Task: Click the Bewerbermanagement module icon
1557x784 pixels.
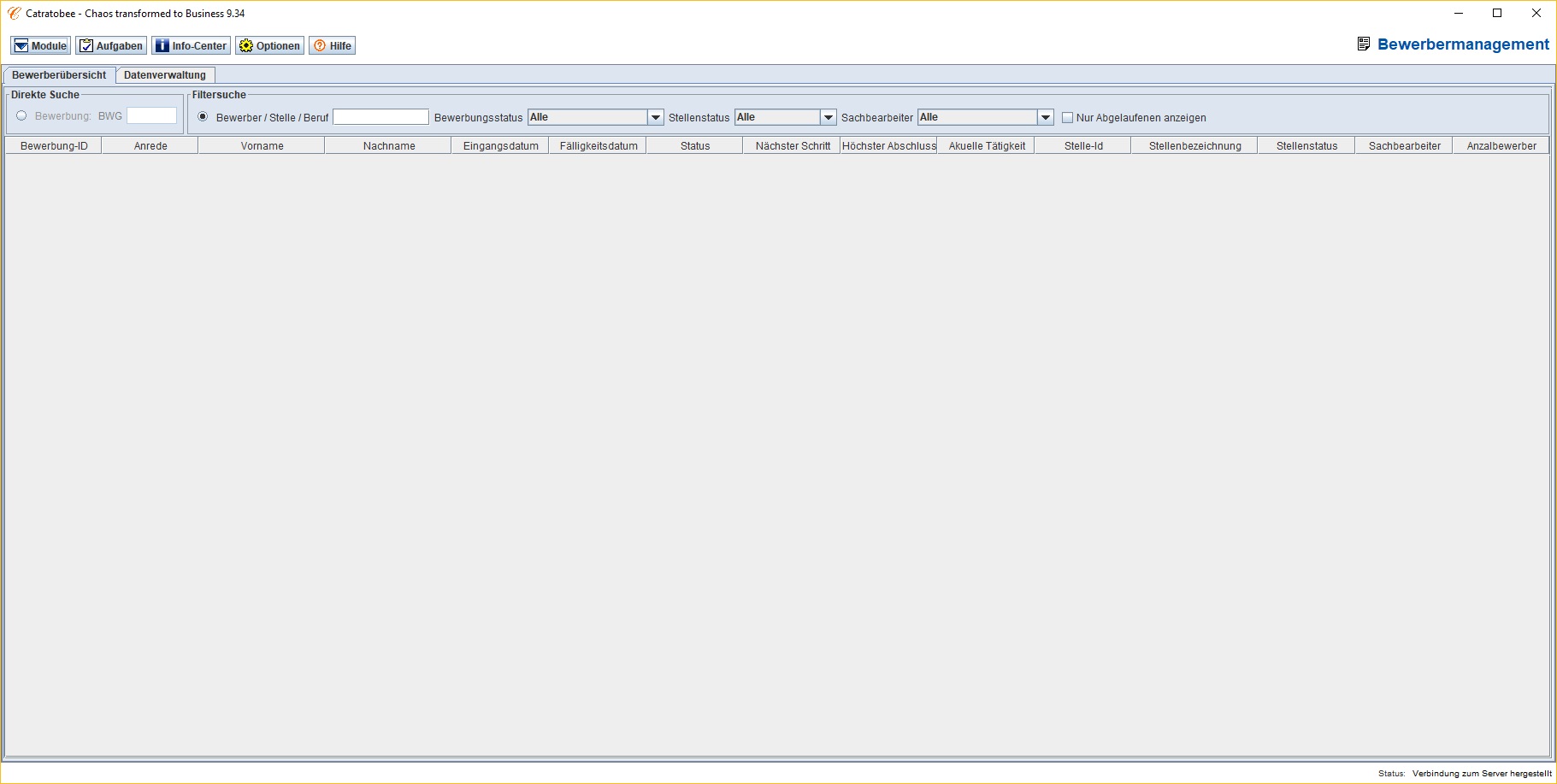Action: pos(1364,44)
